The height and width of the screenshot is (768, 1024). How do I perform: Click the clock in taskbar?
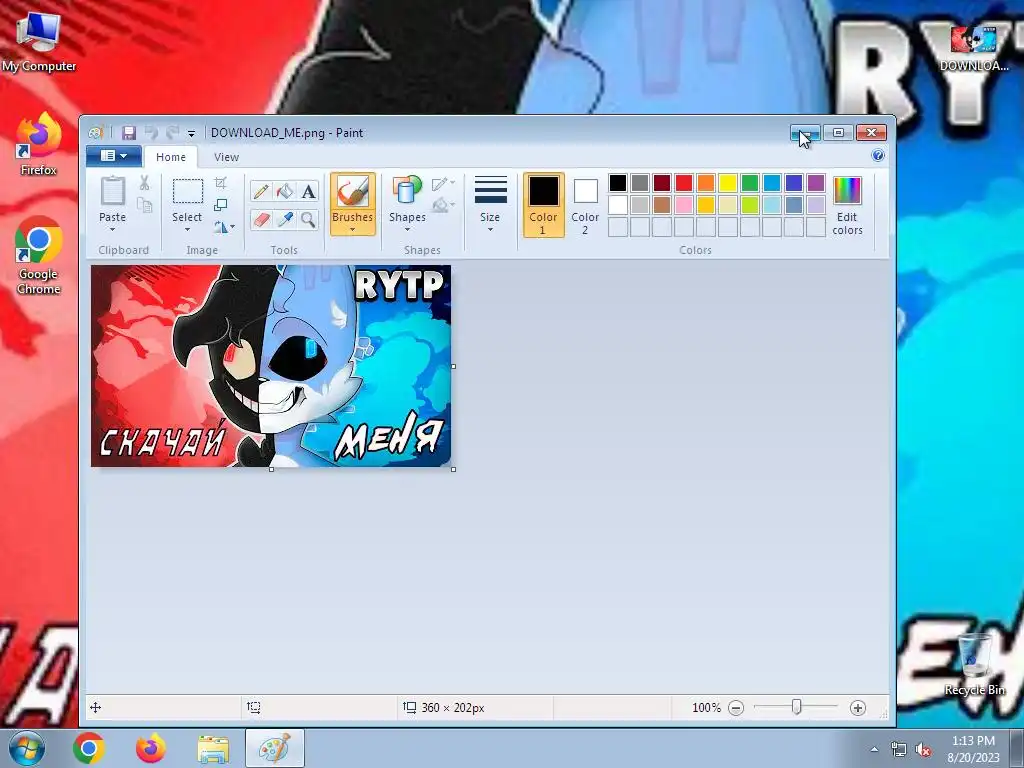pyautogui.click(x=973, y=749)
